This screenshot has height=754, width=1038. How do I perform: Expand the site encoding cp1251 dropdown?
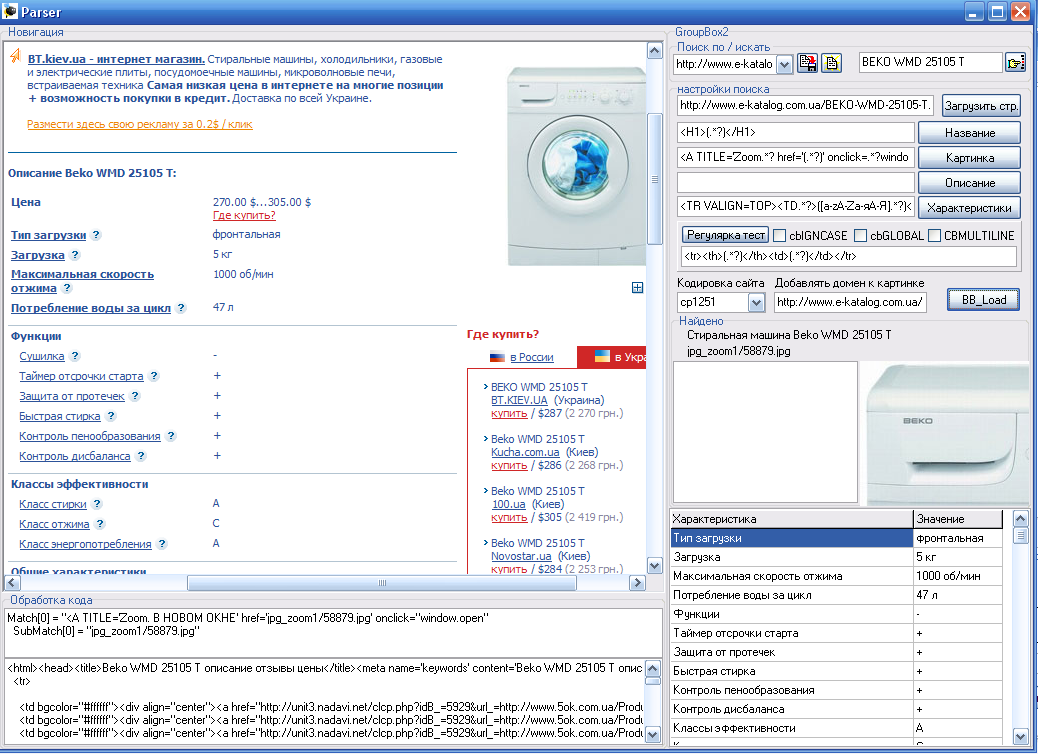pos(756,302)
